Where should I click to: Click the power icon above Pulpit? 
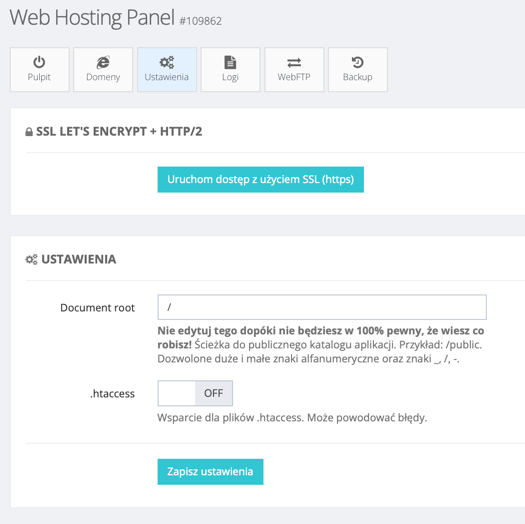tap(39, 62)
